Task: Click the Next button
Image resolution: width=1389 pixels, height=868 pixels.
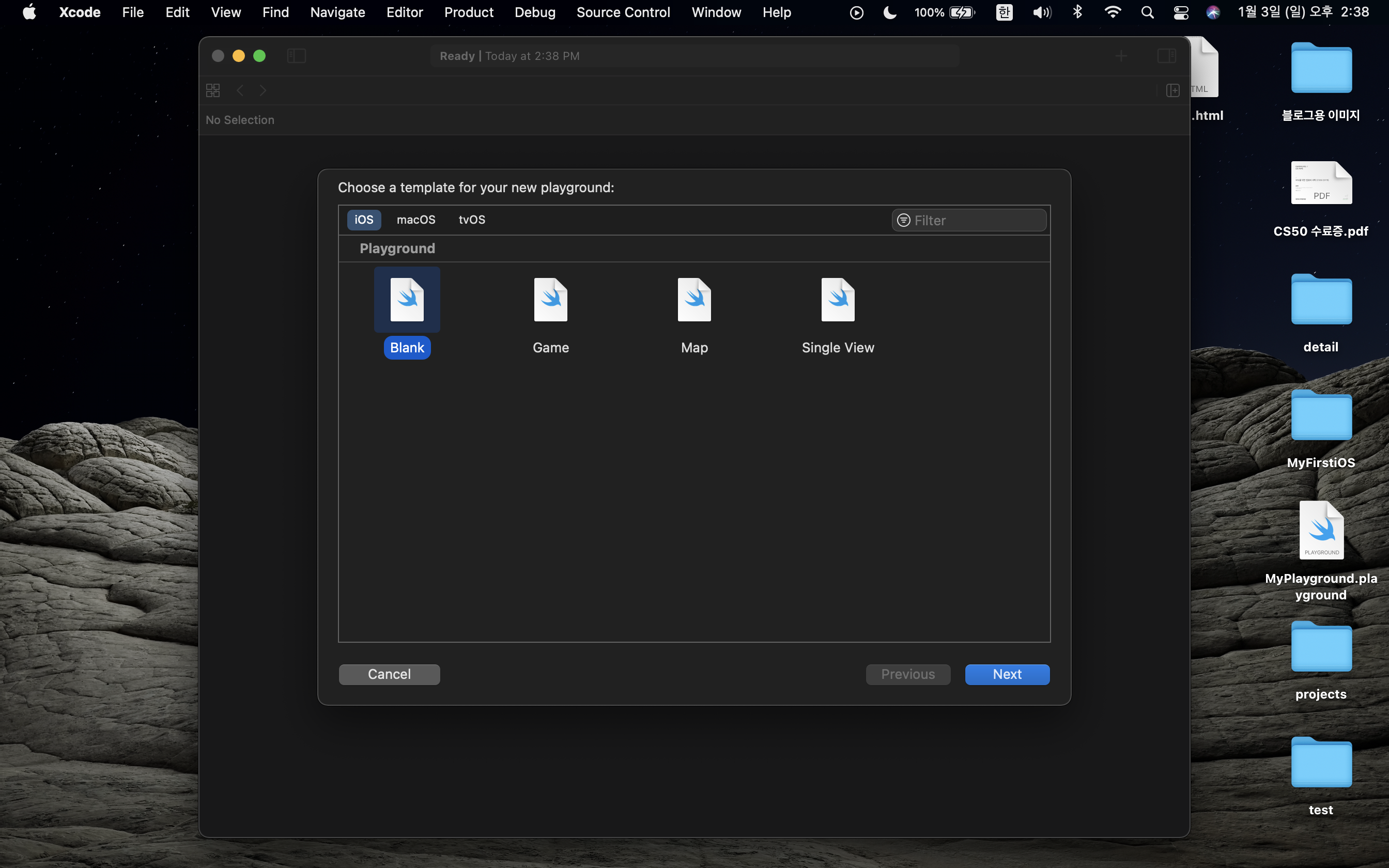Action: click(1007, 674)
